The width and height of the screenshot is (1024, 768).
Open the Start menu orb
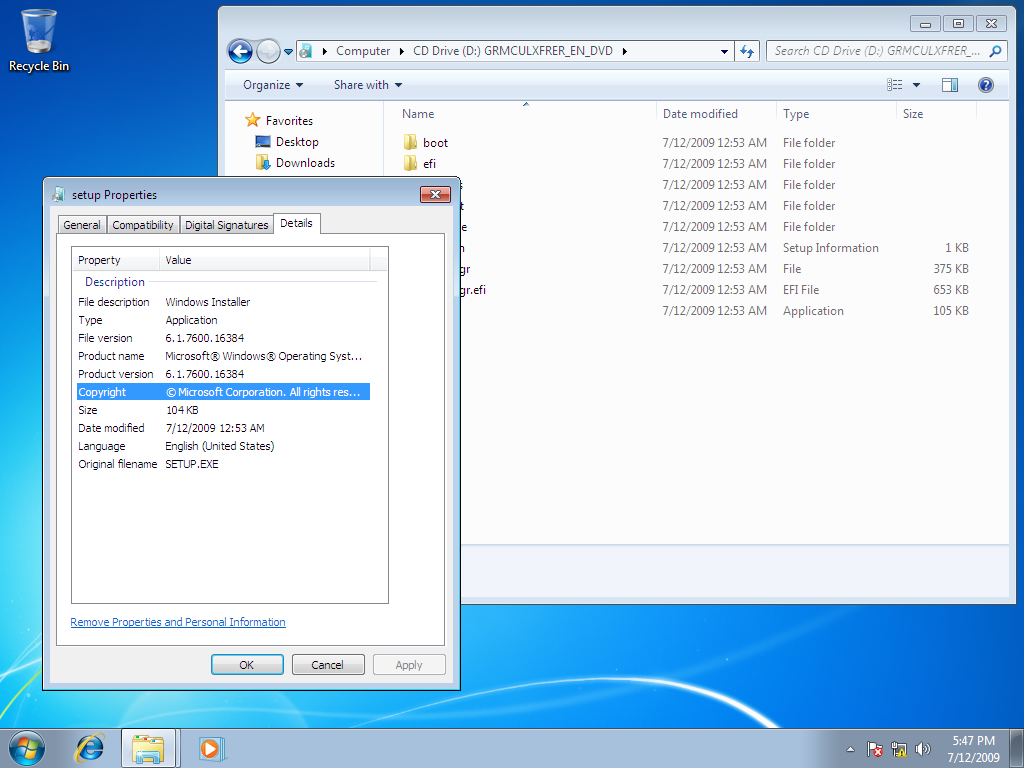27,747
